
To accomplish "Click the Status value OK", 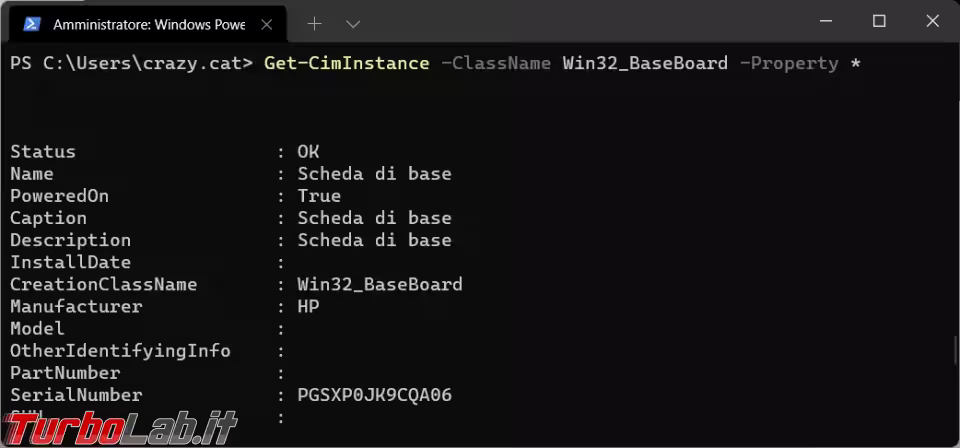I will tap(308, 152).
